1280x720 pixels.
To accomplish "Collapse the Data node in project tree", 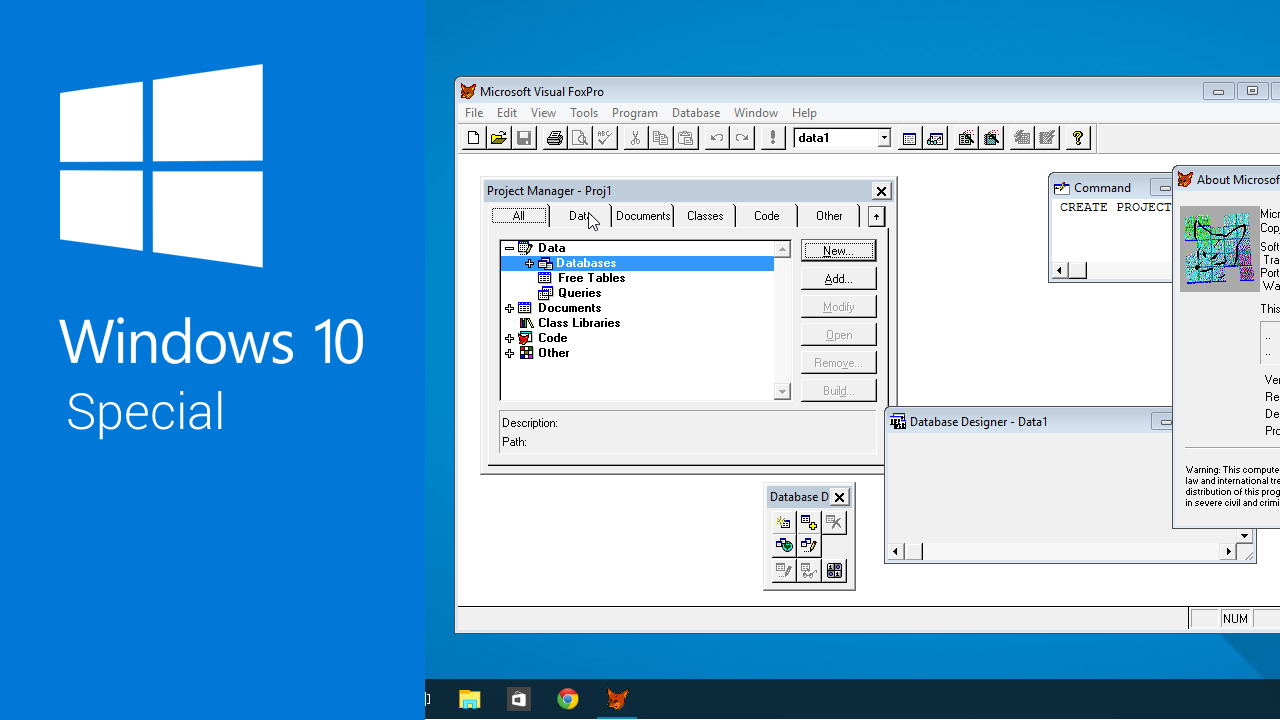I will [510, 248].
